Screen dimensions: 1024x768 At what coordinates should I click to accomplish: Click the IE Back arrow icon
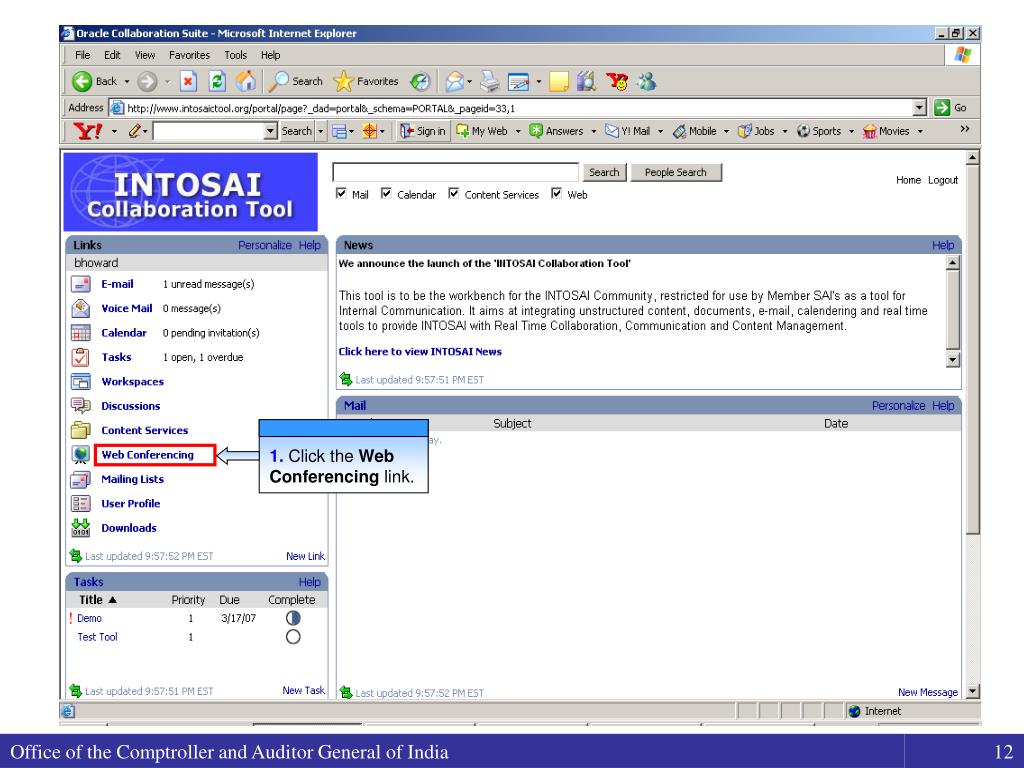pyautogui.click(x=82, y=82)
